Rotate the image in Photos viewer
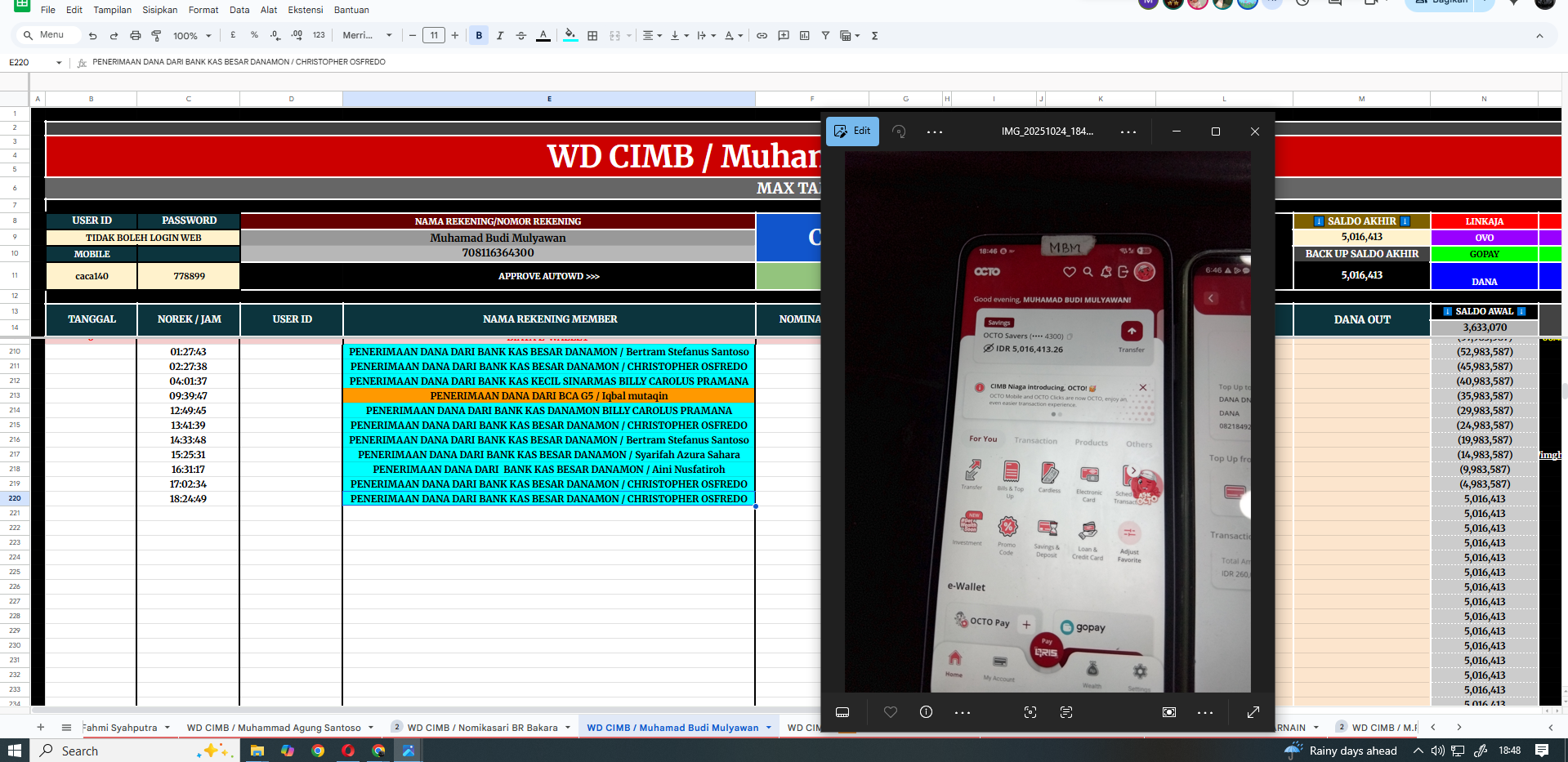The image size is (1568, 762). tap(899, 131)
